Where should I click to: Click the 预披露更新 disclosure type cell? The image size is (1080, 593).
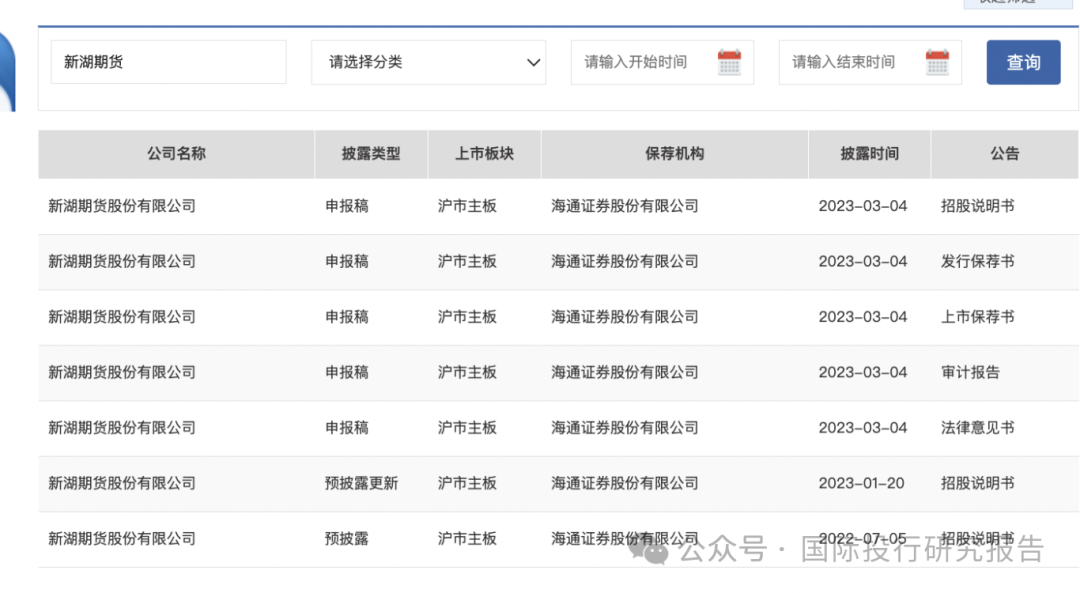(361, 483)
